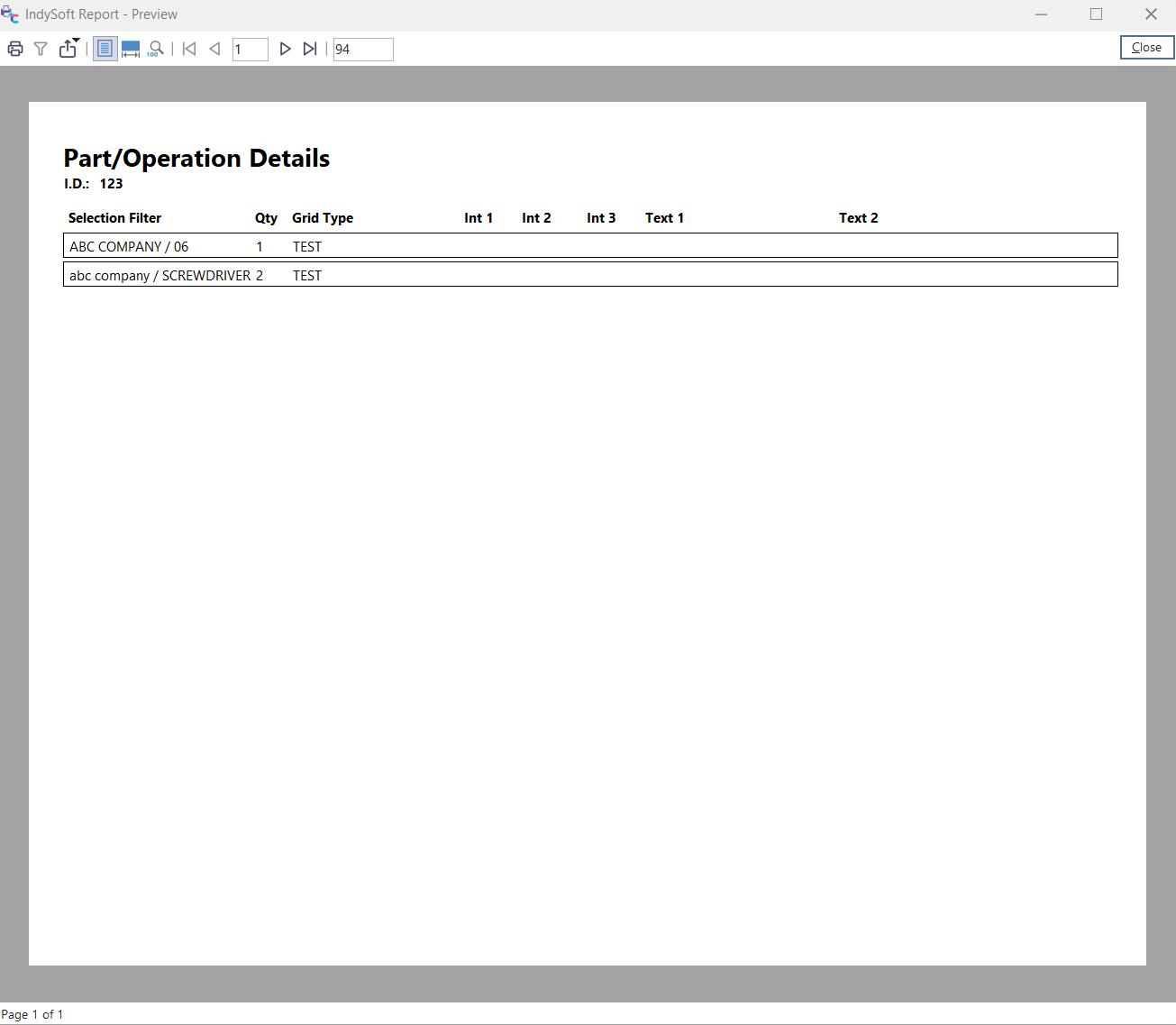Viewport: 1176px width, 1025px height.
Task: Set zoom to 100 percent
Action: tap(156, 49)
